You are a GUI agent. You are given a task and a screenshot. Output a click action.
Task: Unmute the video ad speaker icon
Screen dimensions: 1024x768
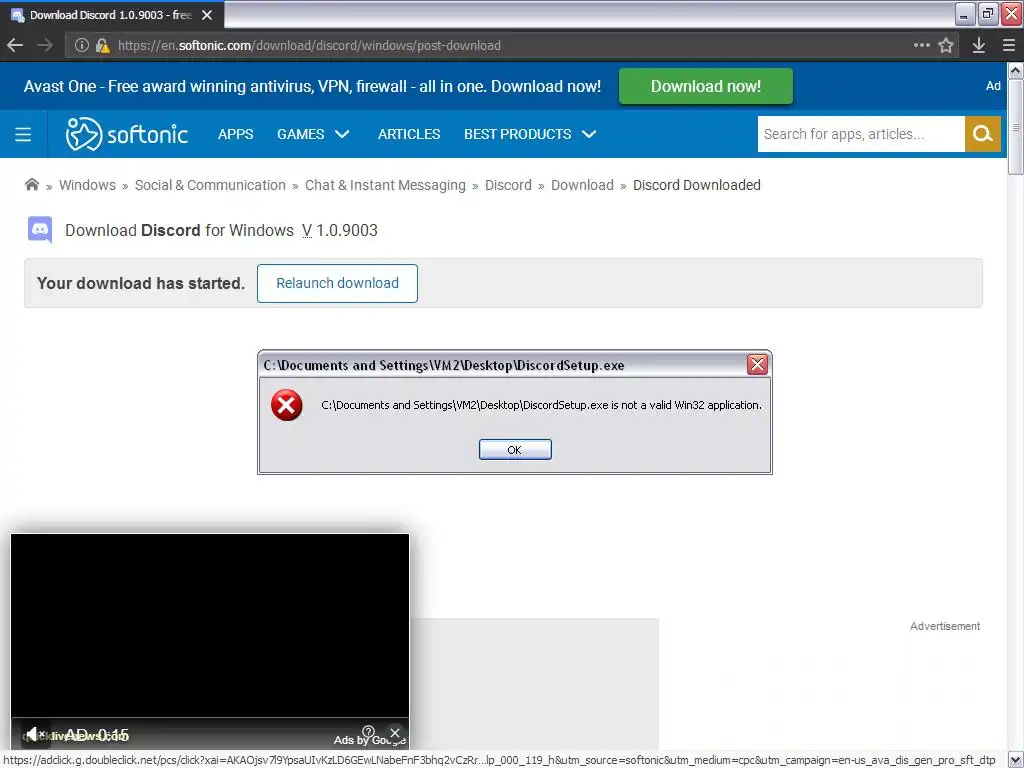pos(35,734)
